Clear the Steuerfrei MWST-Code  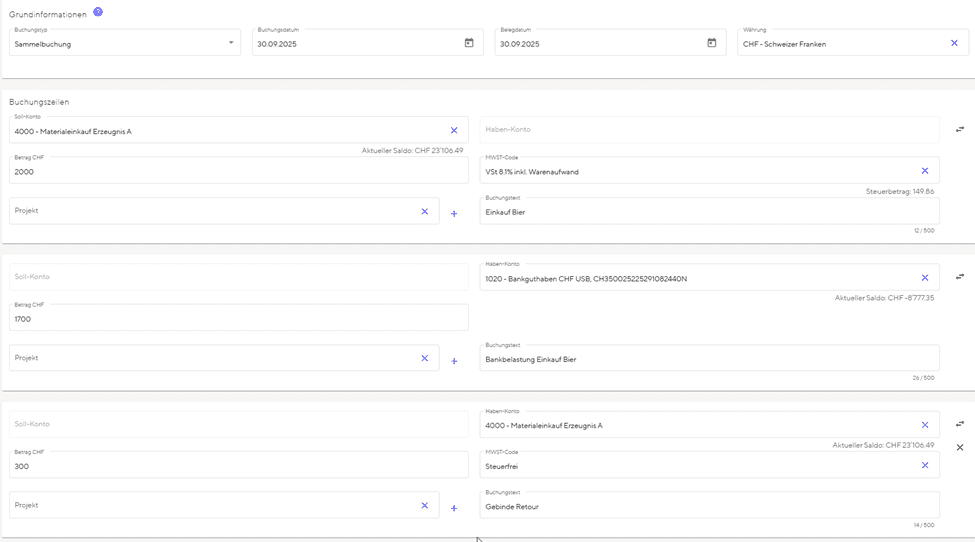pyautogui.click(x=925, y=465)
